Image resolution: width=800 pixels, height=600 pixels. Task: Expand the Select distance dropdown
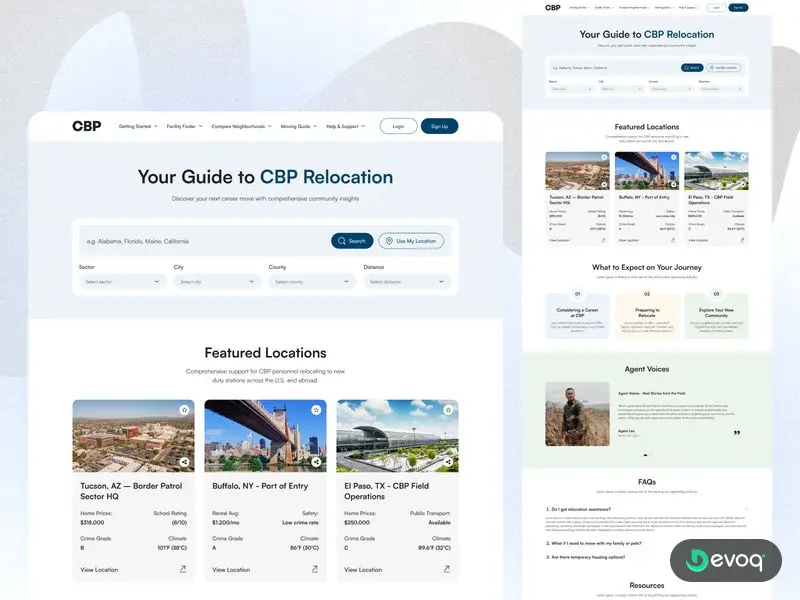(x=407, y=282)
